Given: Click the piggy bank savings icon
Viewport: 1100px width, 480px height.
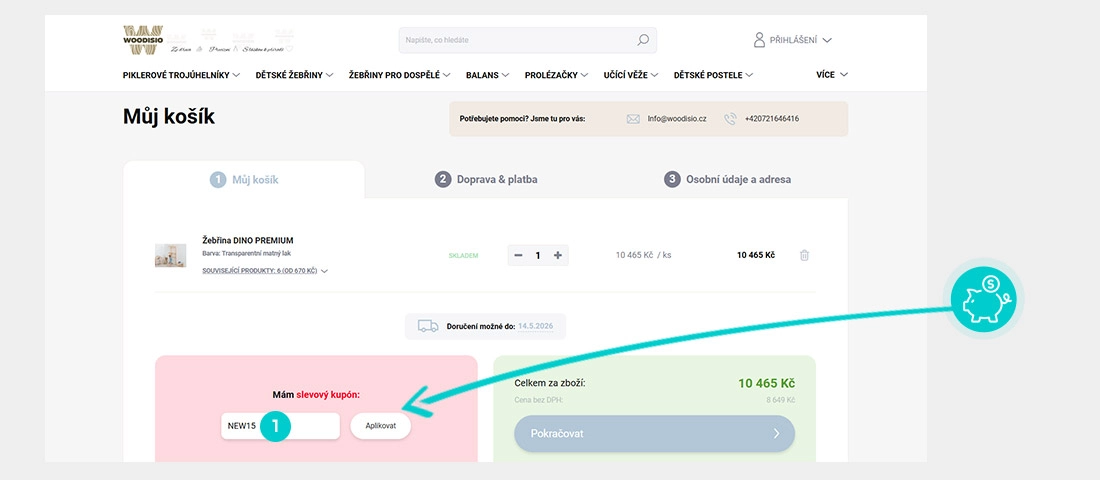Looking at the screenshot, I should tap(984, 300).
